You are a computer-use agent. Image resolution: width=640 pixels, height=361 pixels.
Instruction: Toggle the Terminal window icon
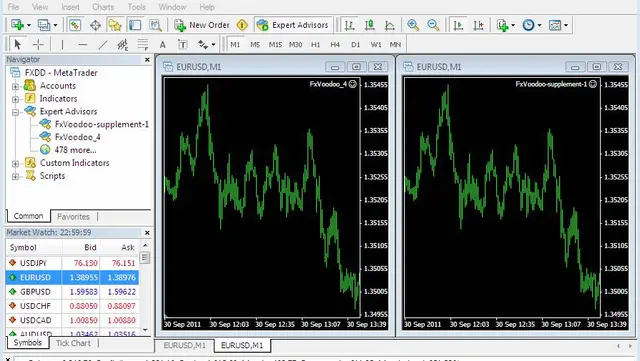click(x=135, y=25)
